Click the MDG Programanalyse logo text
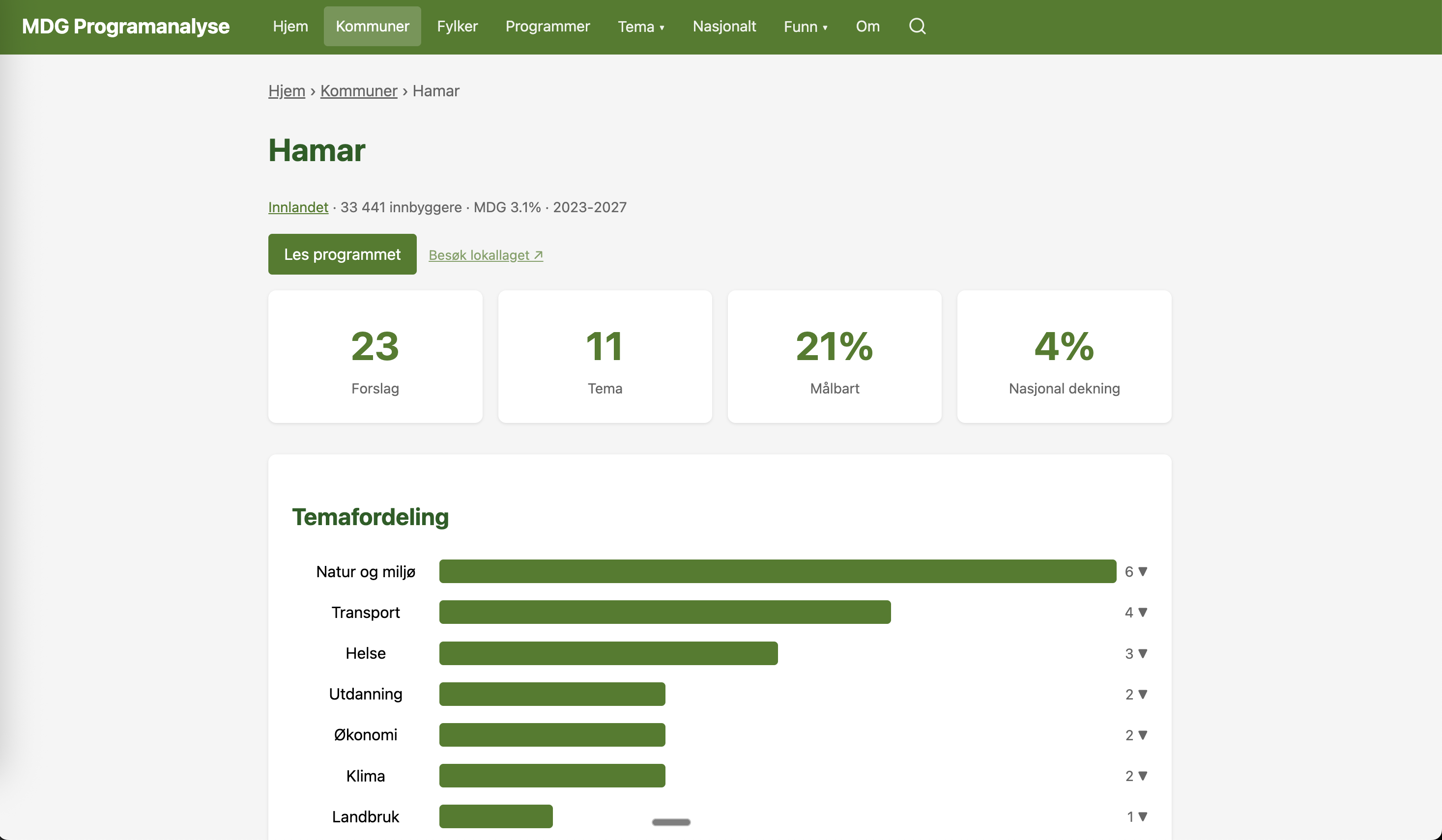Screen dimensions: 1442x840 click(x=125, y=26)
